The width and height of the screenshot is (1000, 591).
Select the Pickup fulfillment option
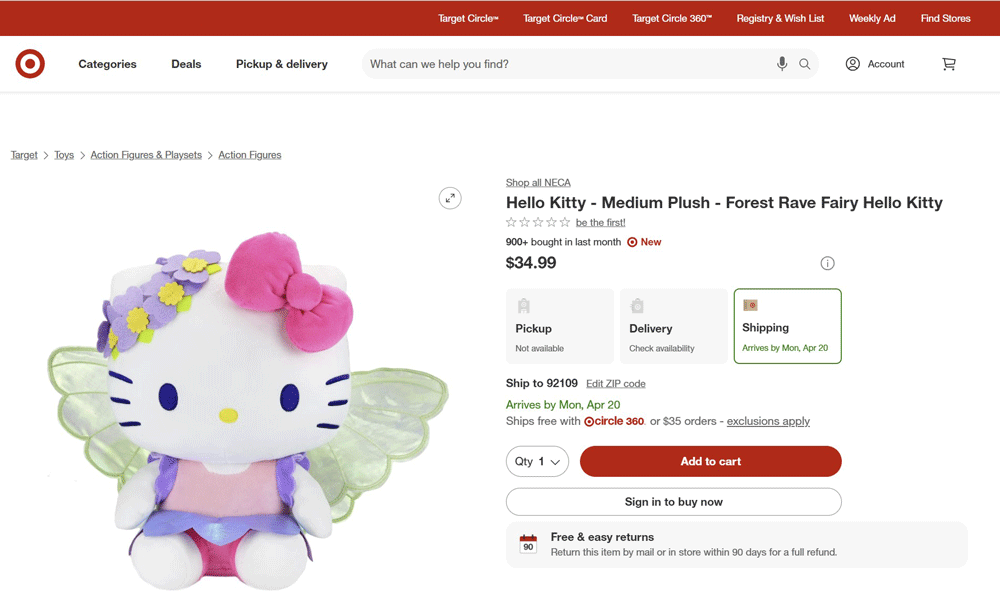[560, 326]
